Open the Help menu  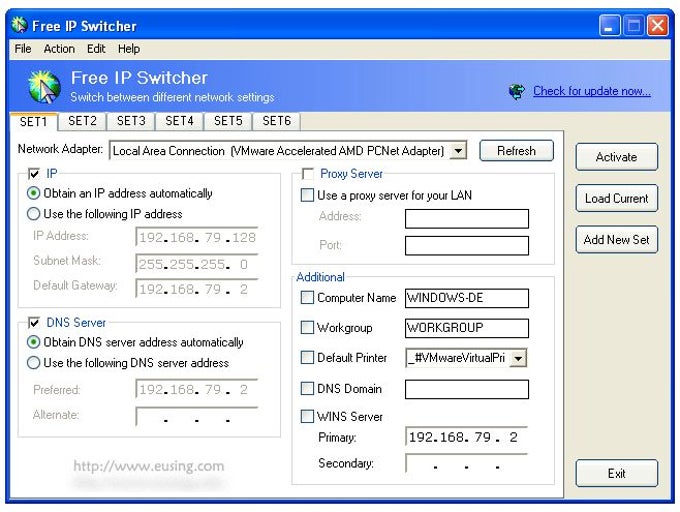[129, 49]
